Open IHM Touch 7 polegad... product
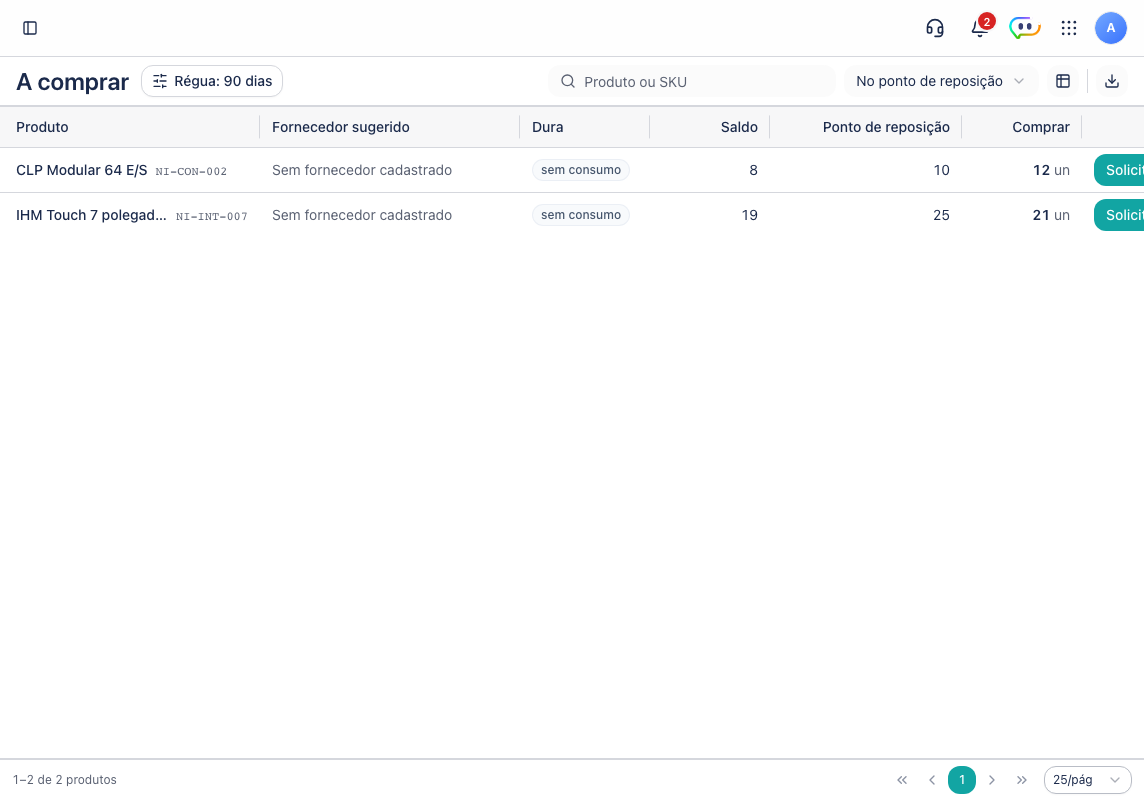 (91, 215)
